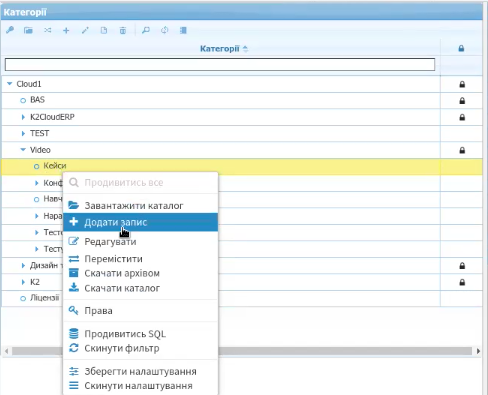
Task: Expand the Конф tree node
Action: pos(37,183)
